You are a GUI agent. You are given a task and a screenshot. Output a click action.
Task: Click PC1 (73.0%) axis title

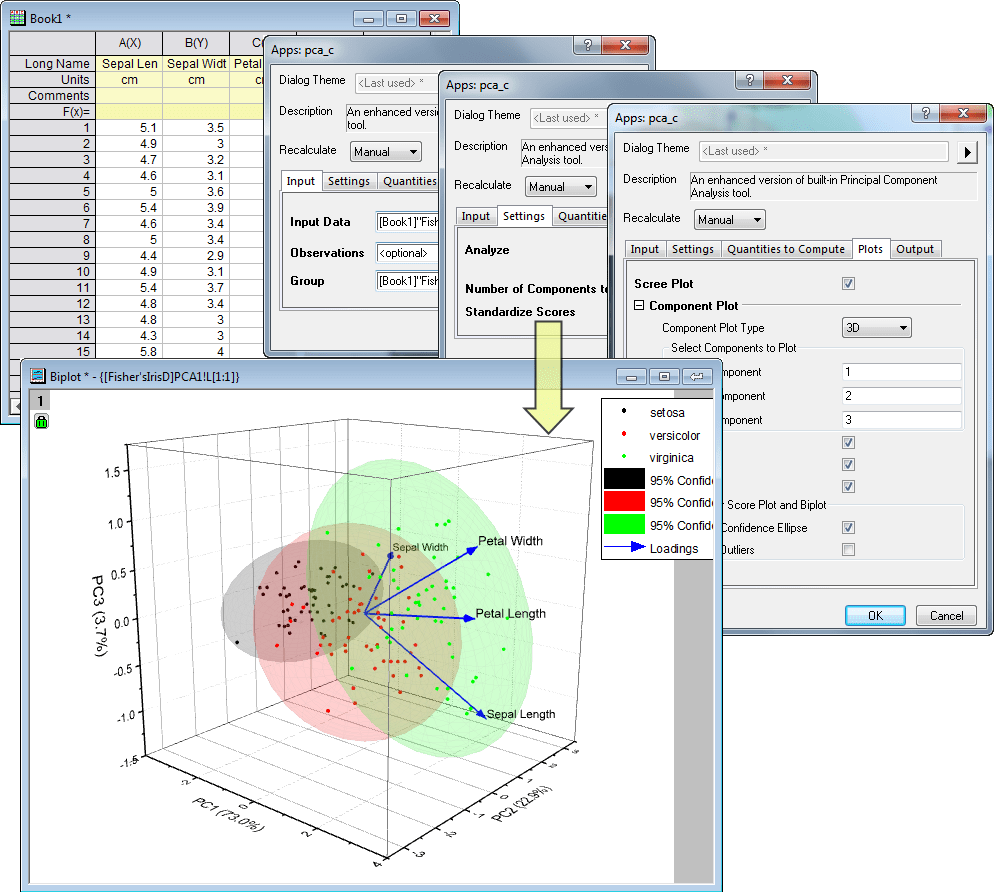click(x=228, y=815)
